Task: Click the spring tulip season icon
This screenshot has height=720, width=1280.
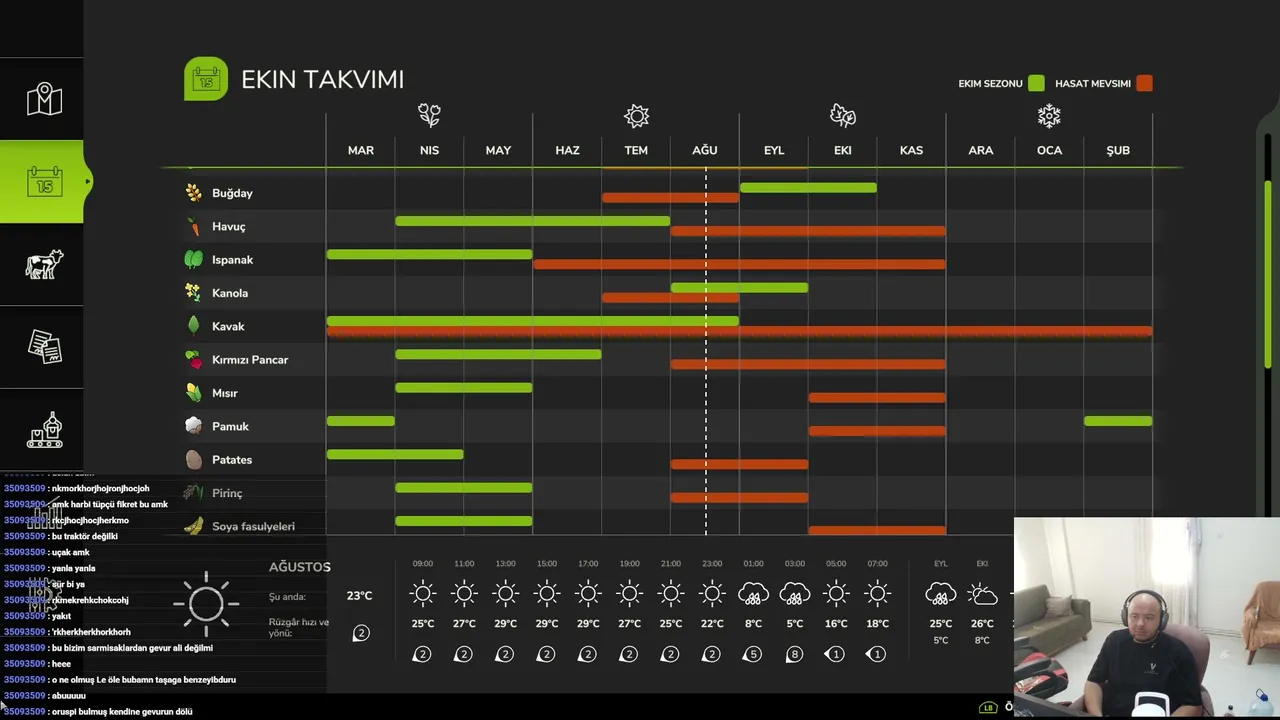Action: (429, 116)
